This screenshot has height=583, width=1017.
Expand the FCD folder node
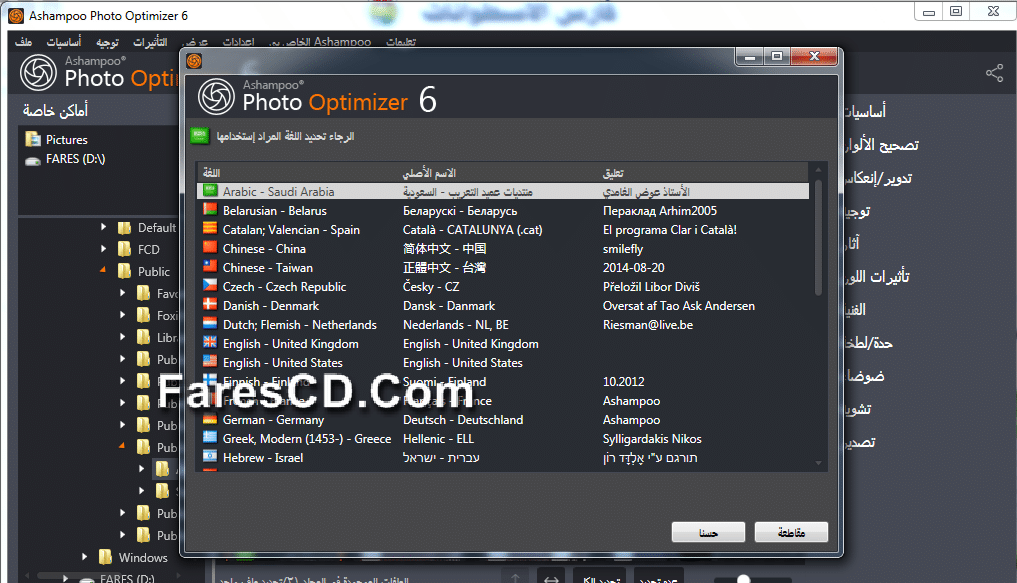(x=103, y=249)
